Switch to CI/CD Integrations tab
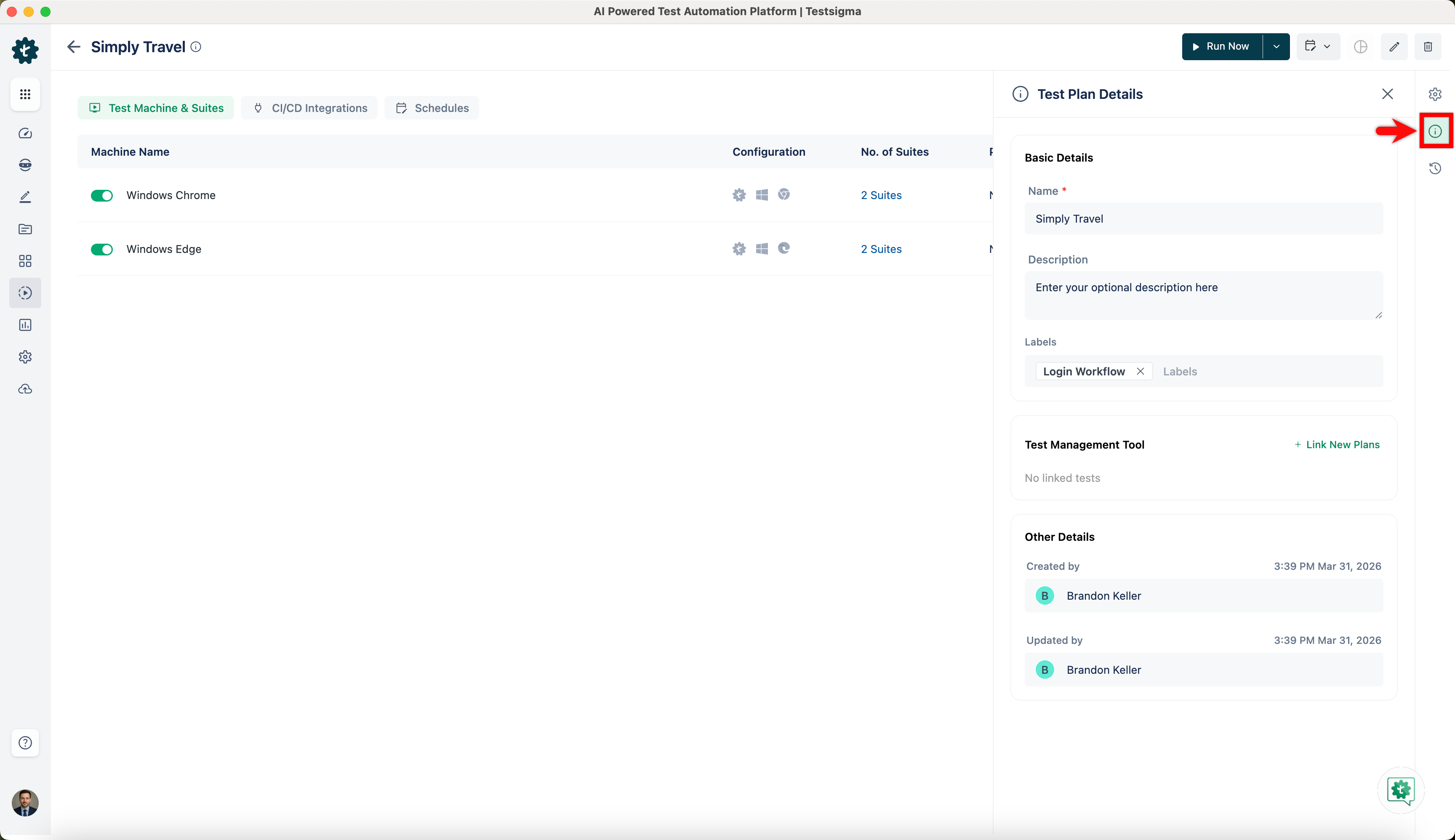This screenshot has height=840, width=1455. pos(310,108)
